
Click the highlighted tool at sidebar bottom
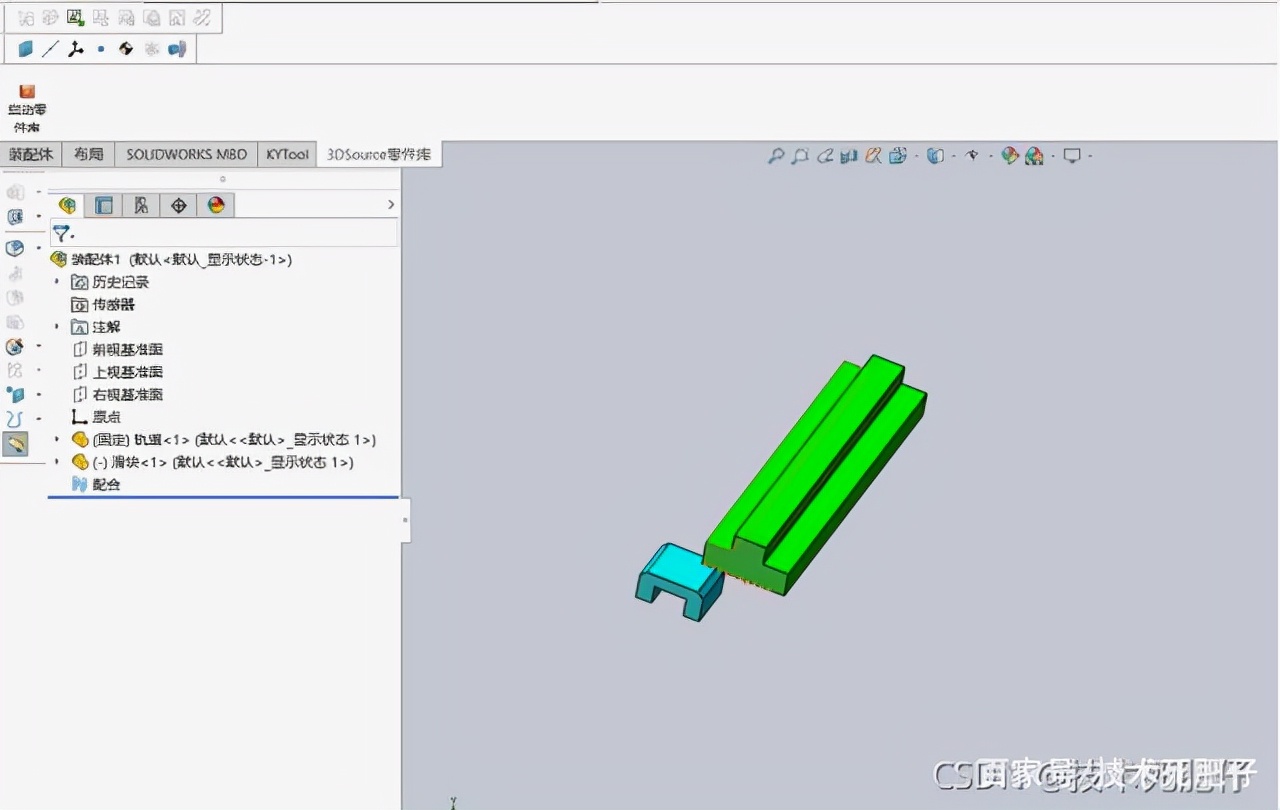tap(15, 444)
